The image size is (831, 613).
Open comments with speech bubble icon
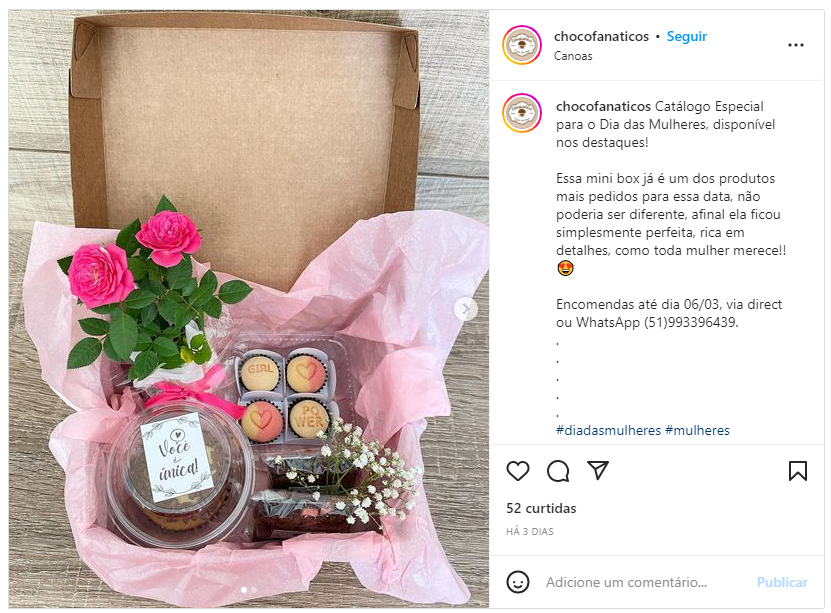558,470
